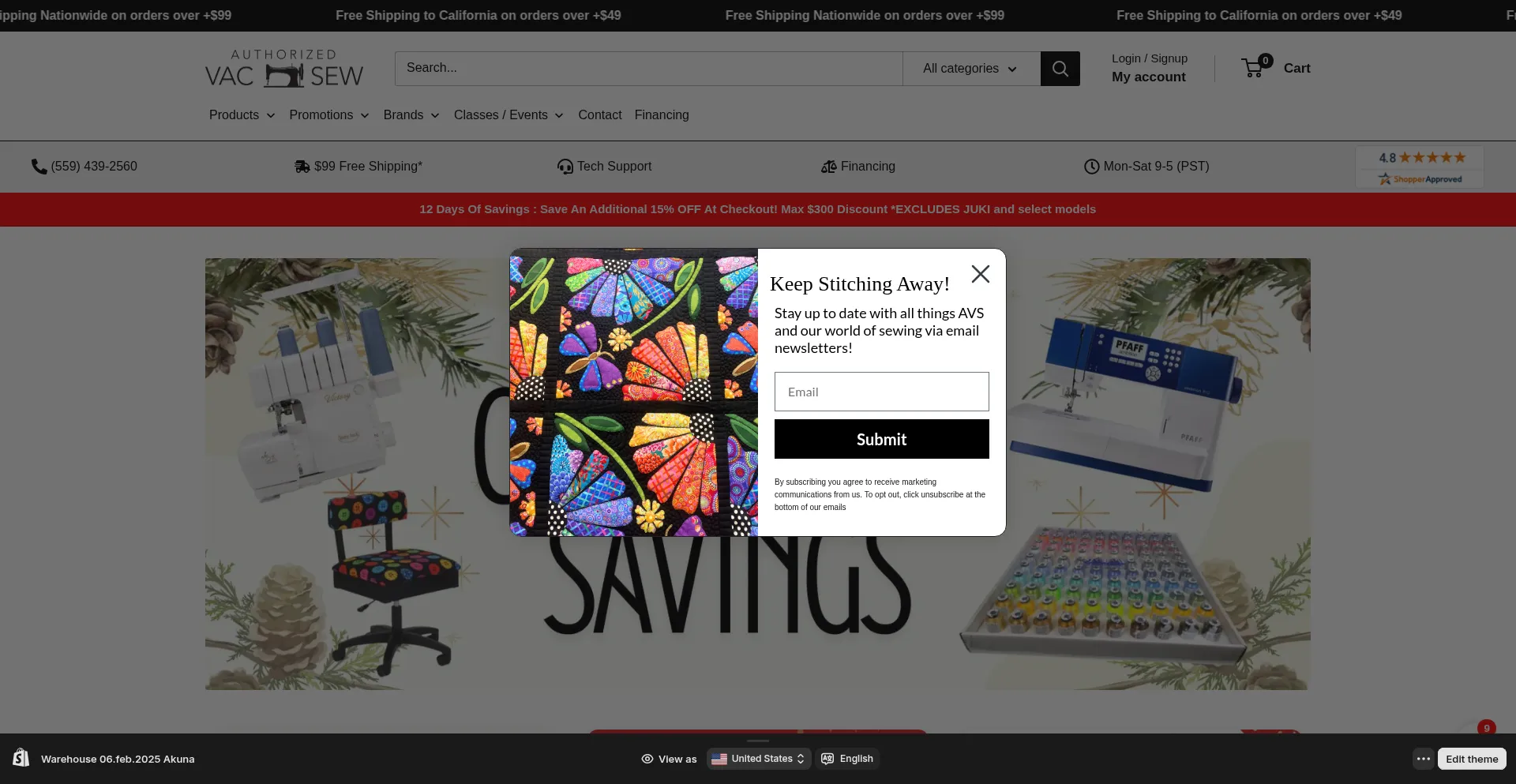Open the All categories dropdown

971,69
